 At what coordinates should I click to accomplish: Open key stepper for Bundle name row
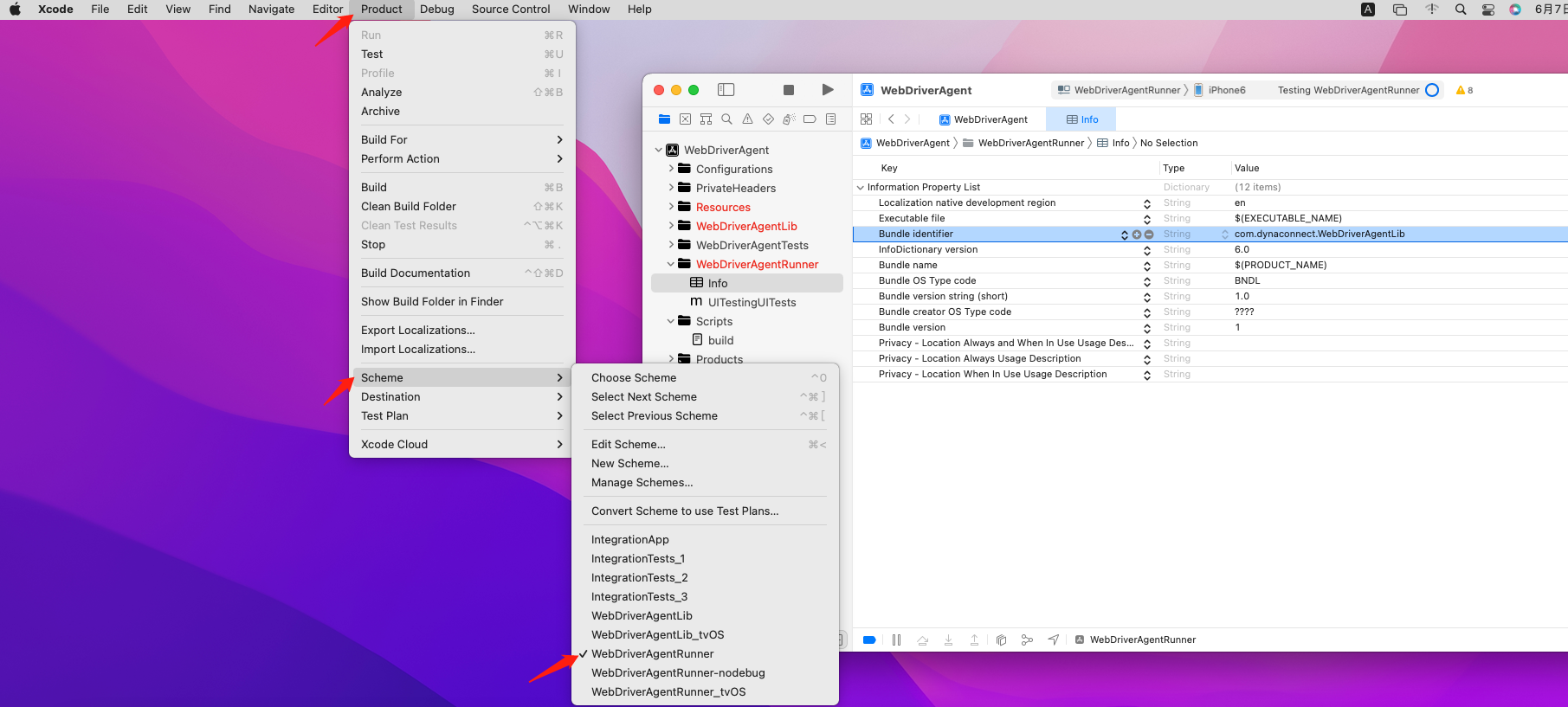[x=1147, y=266]
